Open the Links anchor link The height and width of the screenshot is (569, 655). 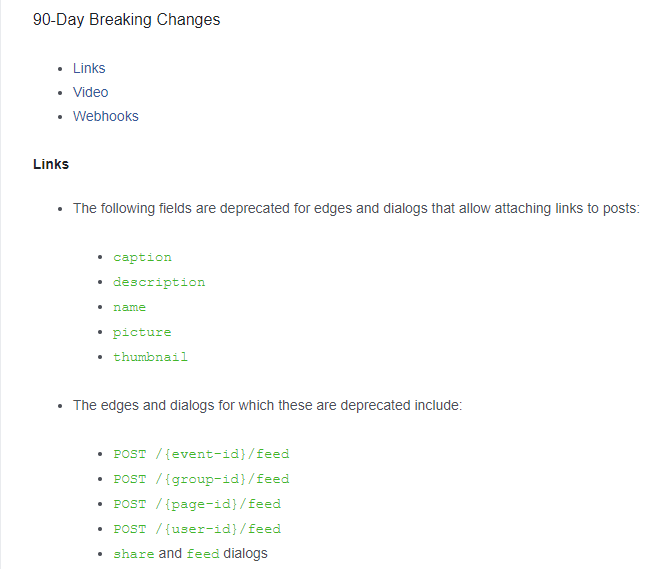(89, 68)
